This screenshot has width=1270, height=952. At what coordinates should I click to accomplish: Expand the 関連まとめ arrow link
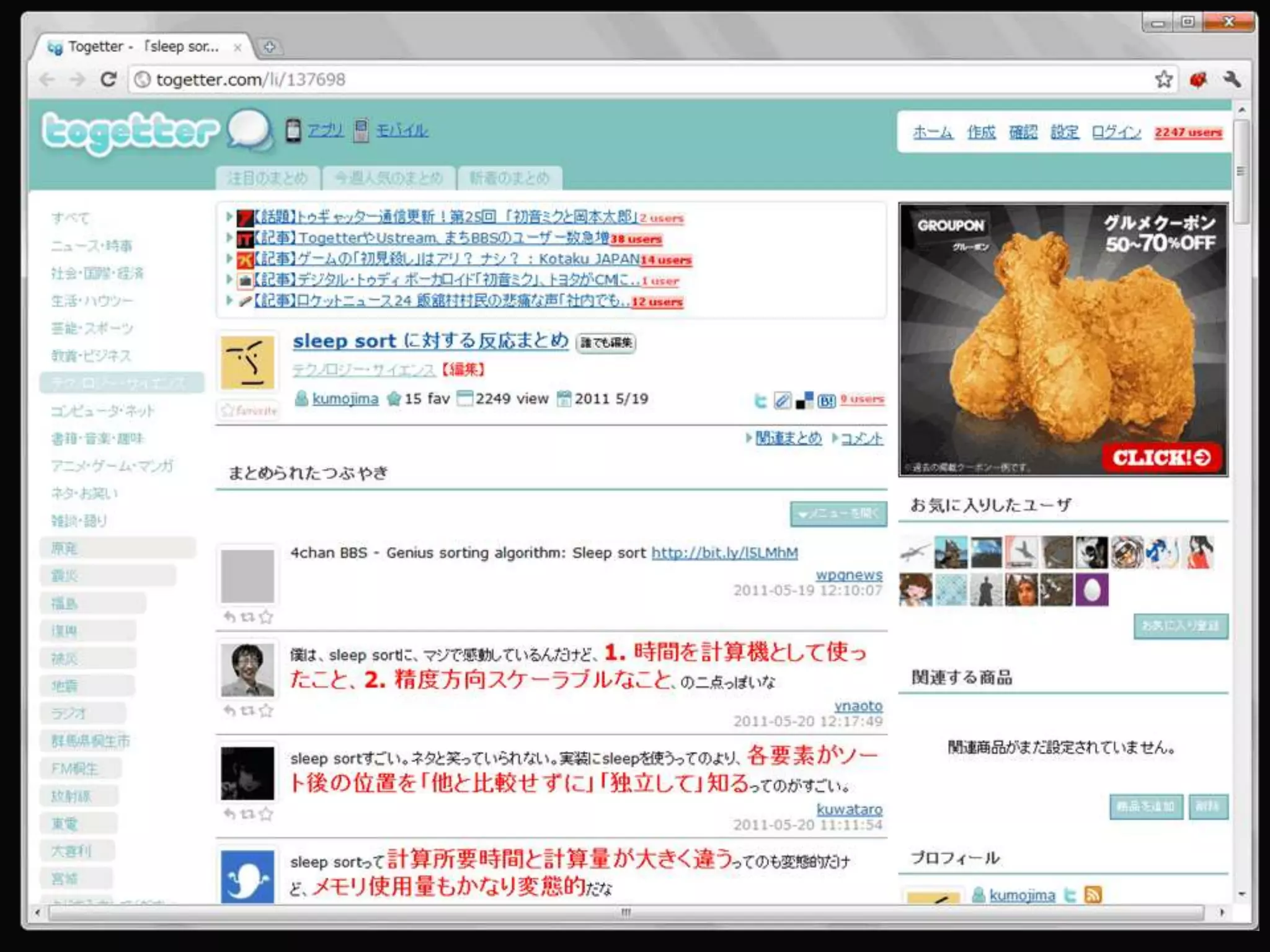[788, 438]
